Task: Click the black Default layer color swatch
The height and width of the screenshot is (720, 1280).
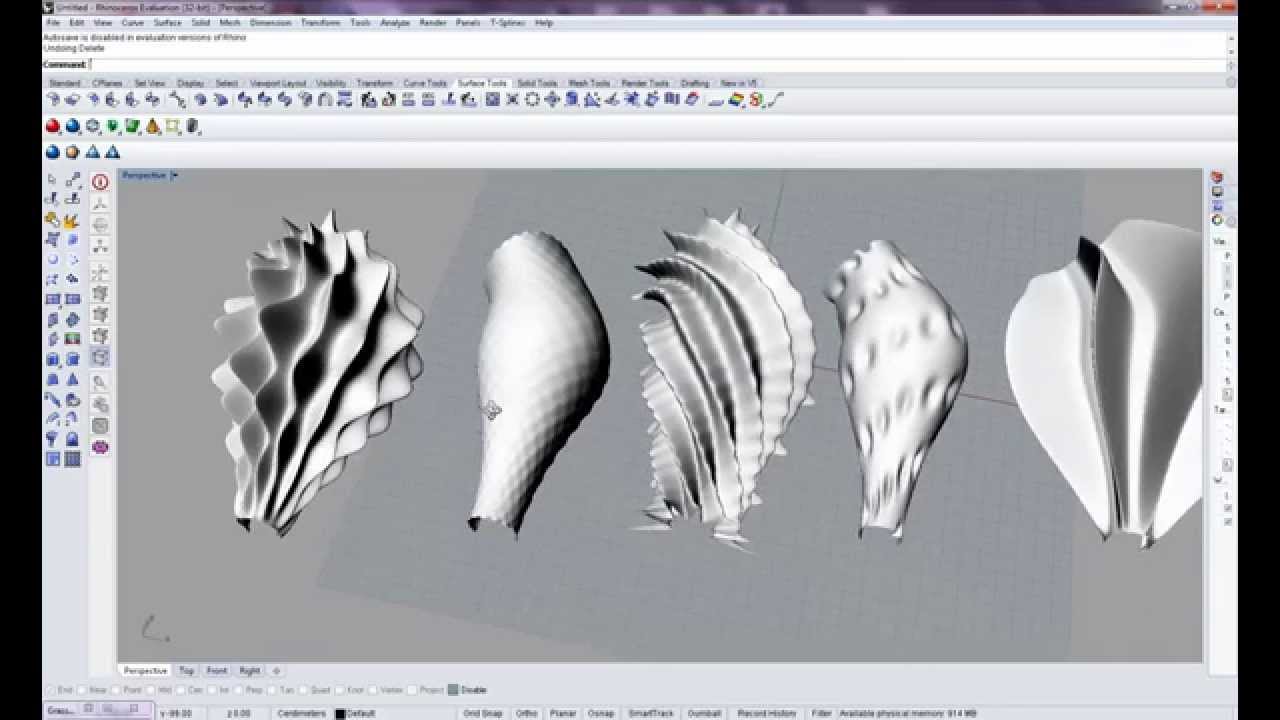Action: tap(340, 714)
